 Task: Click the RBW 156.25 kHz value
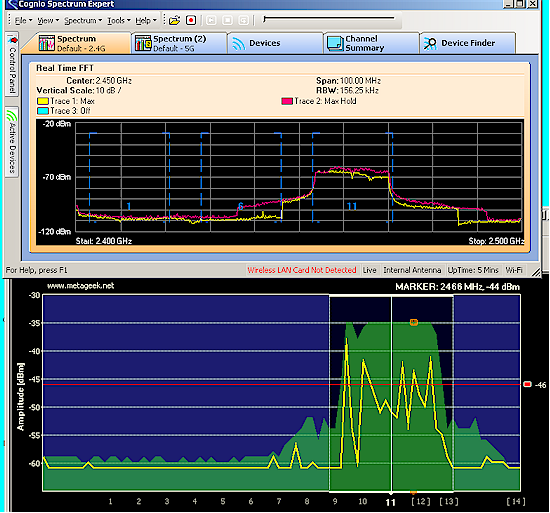pyautogui.click(x=359, y=90)
